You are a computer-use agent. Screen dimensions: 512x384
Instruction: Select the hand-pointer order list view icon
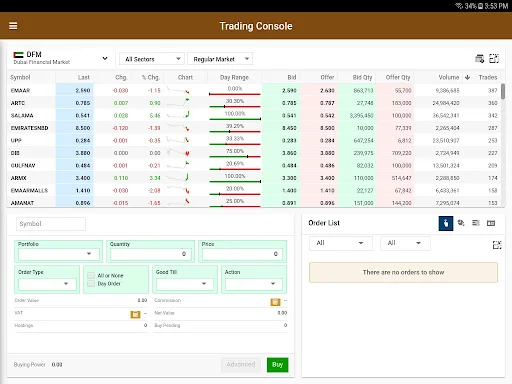(446, 223)
